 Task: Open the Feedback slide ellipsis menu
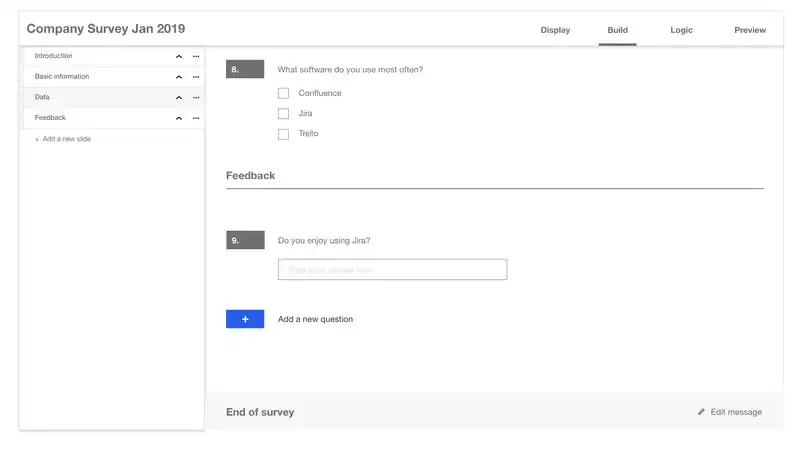coord(196,118)
